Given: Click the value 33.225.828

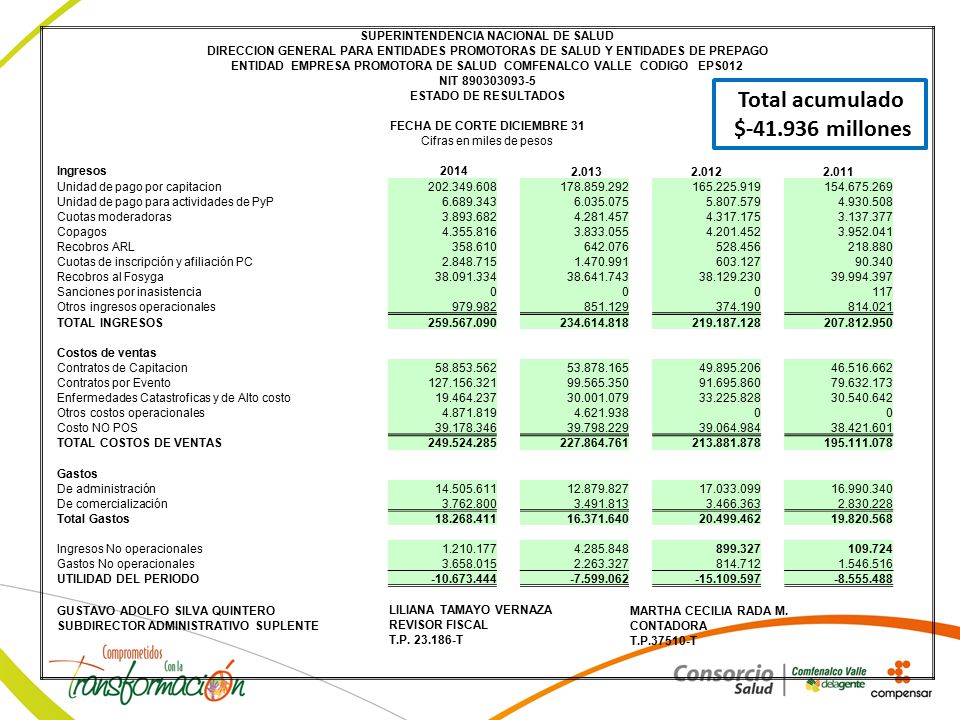Looking at the screenshot, I should [730, 398].
